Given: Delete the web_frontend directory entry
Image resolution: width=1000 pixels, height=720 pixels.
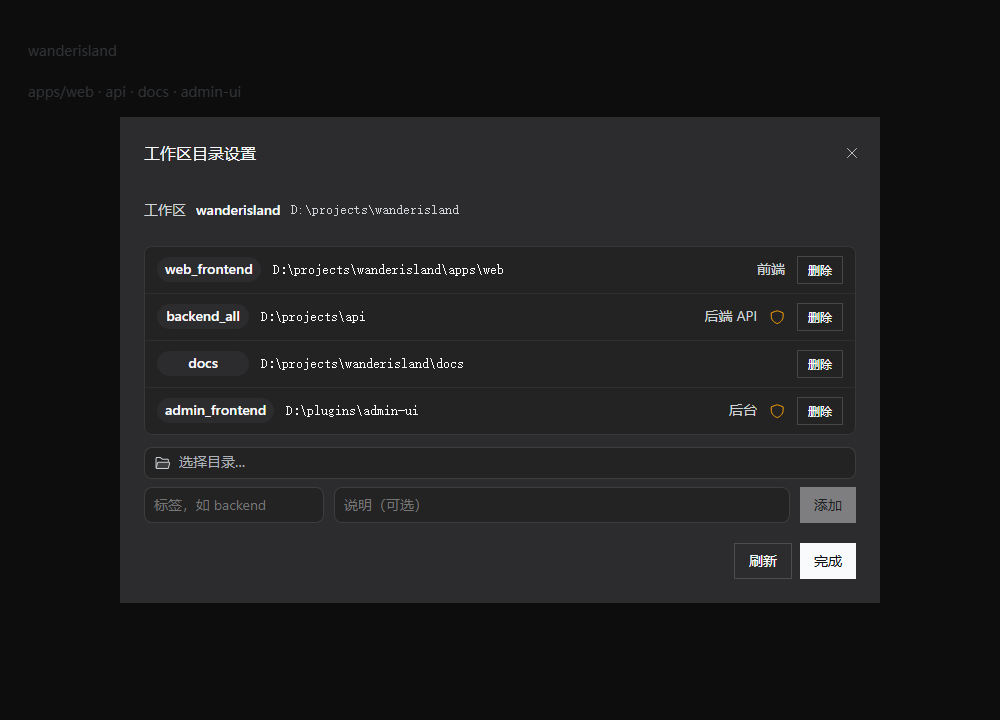Looking at the screenshot, I should (x=820, y=270).
